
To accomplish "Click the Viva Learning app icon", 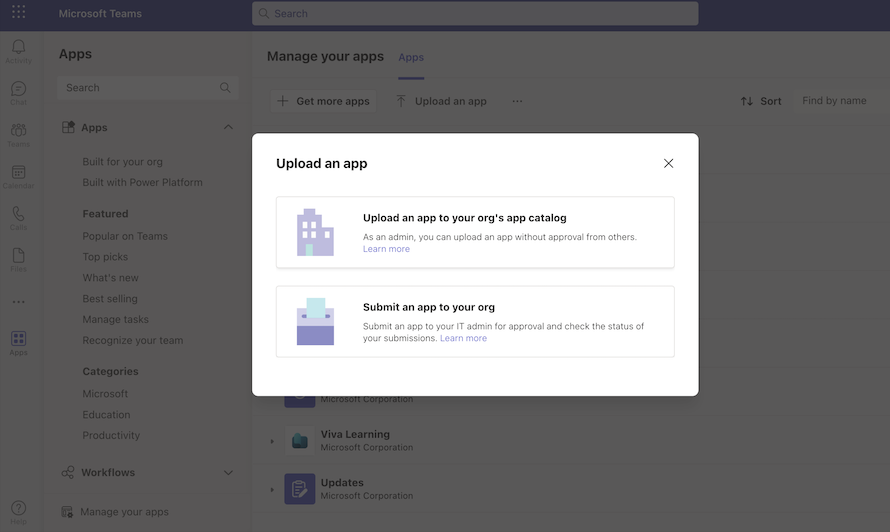I will 300,441.
